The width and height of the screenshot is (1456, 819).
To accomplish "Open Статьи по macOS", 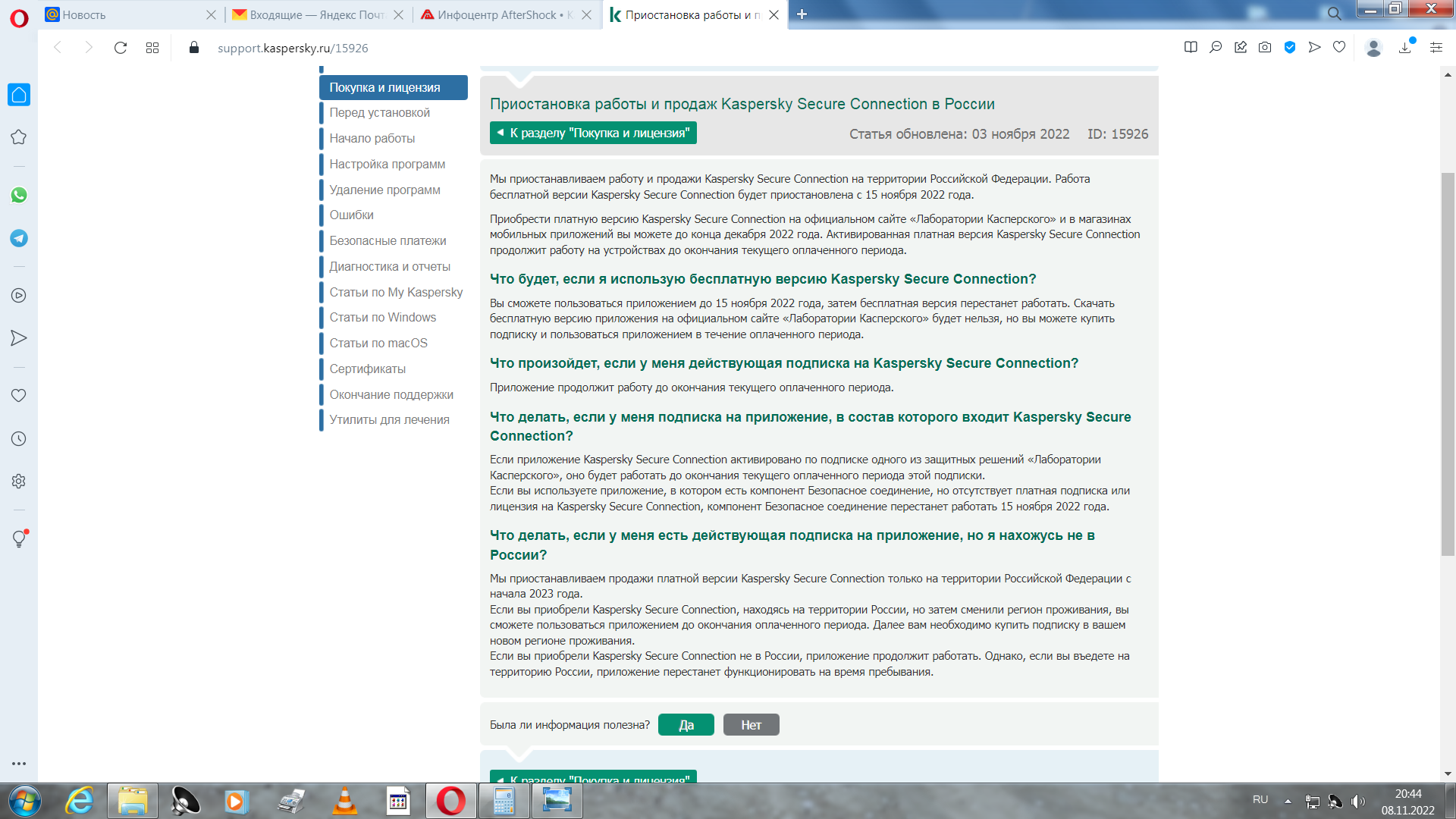I will coord(378,343).
